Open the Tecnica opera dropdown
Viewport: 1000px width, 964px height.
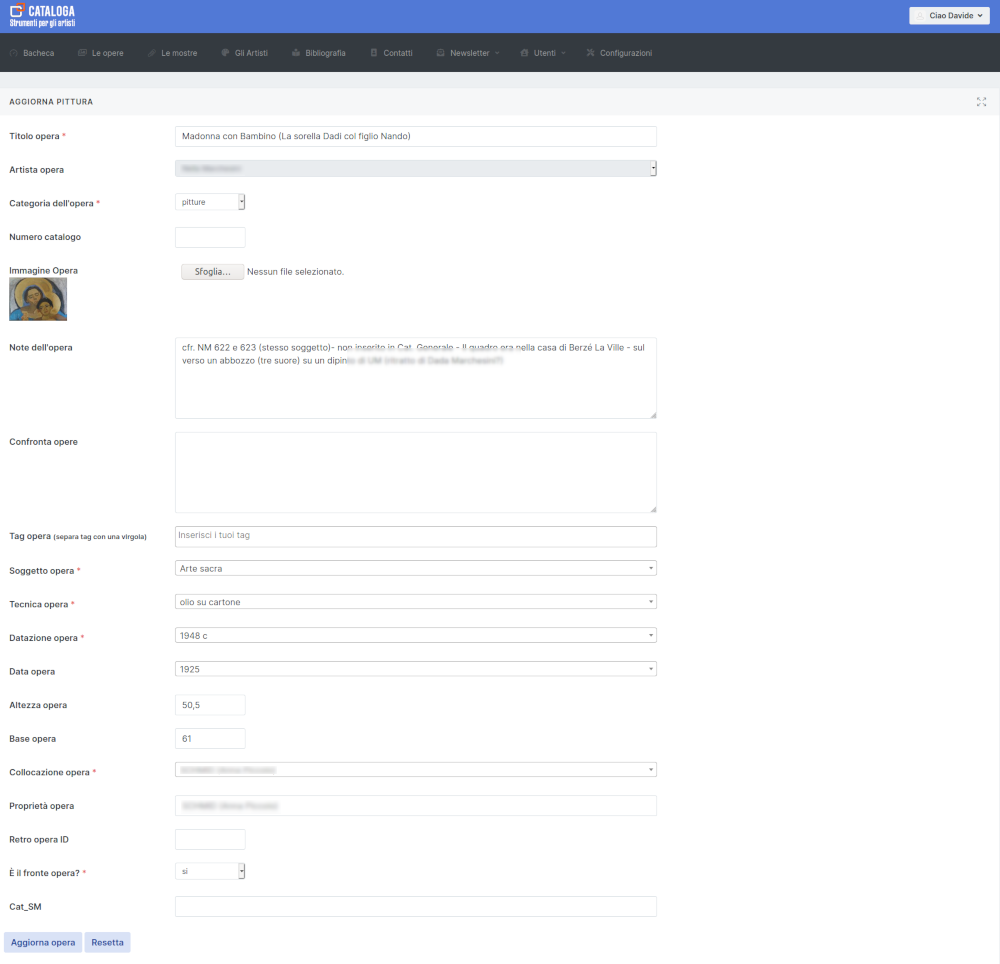click(416, 602)
